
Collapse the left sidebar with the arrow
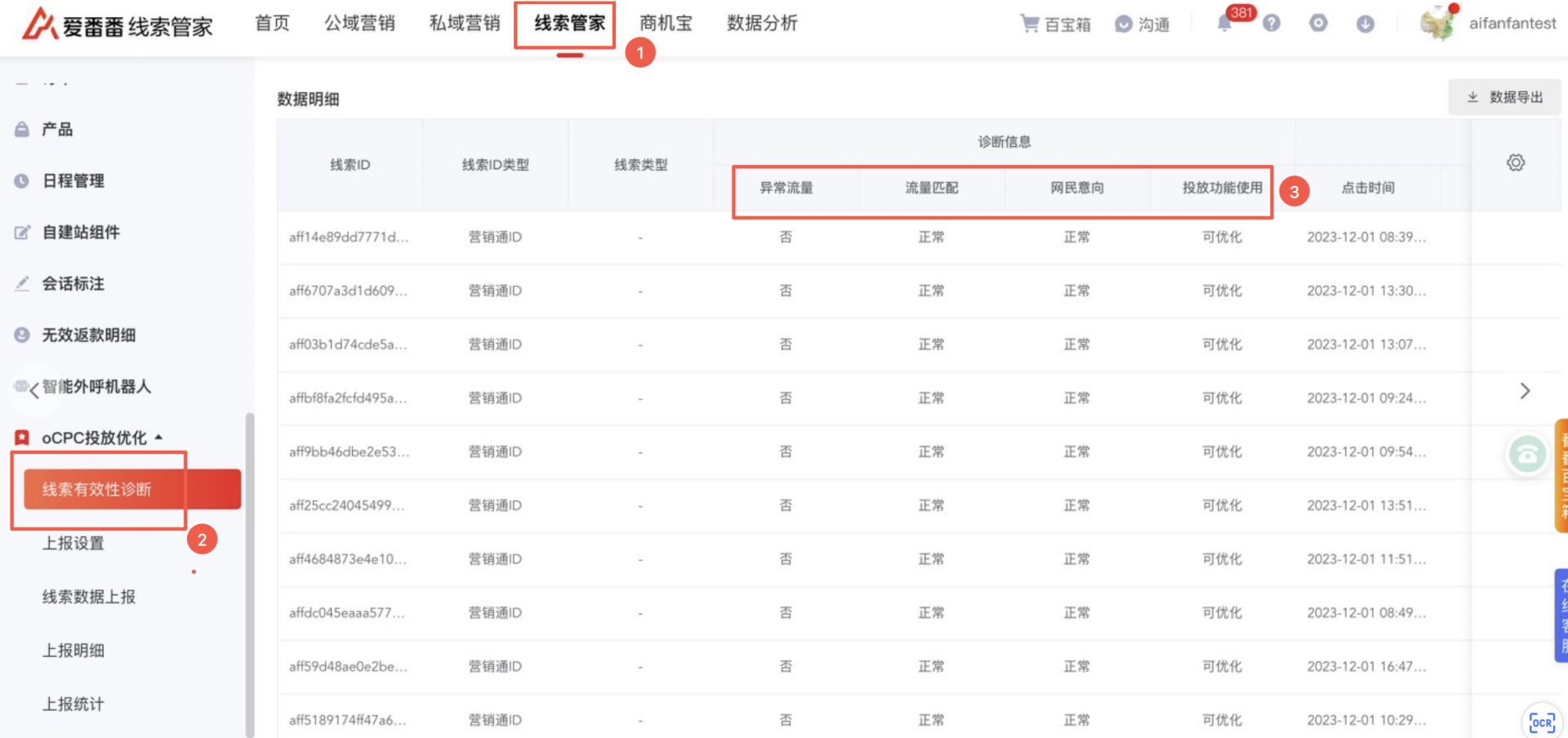pyautogui.click(x=33, y=390)
